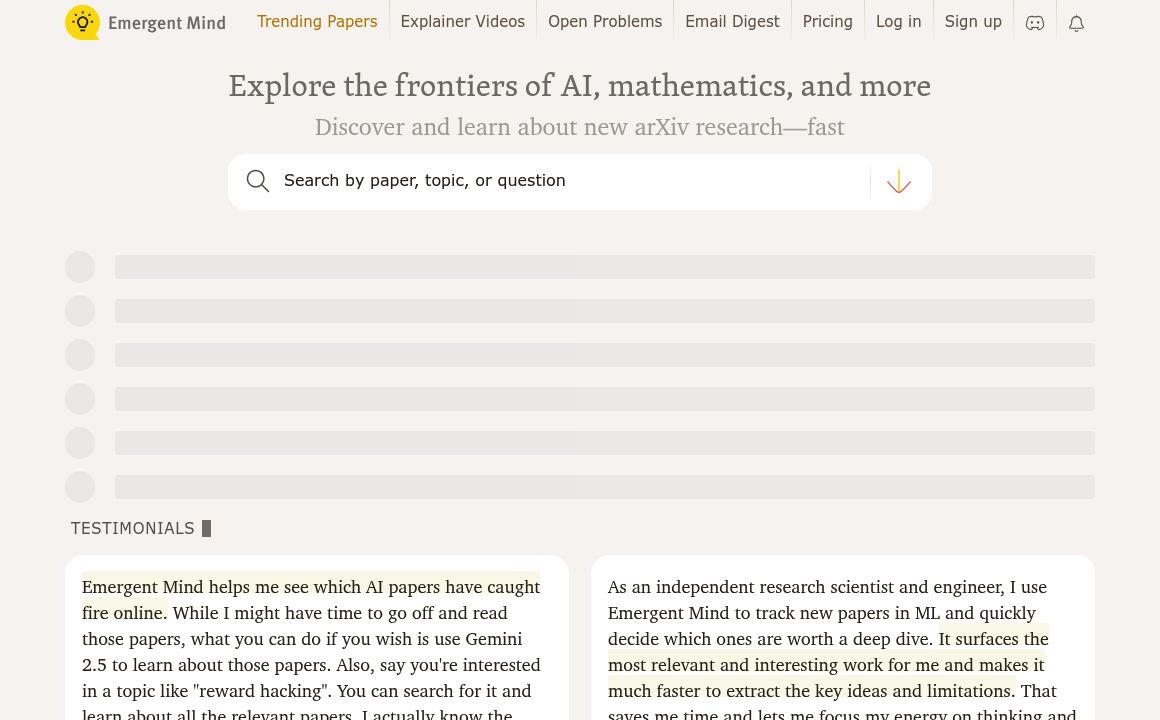The width and height of the screenshot is (1160, 720).
Task: Open the Email Digest page
Action: [732, 21]
